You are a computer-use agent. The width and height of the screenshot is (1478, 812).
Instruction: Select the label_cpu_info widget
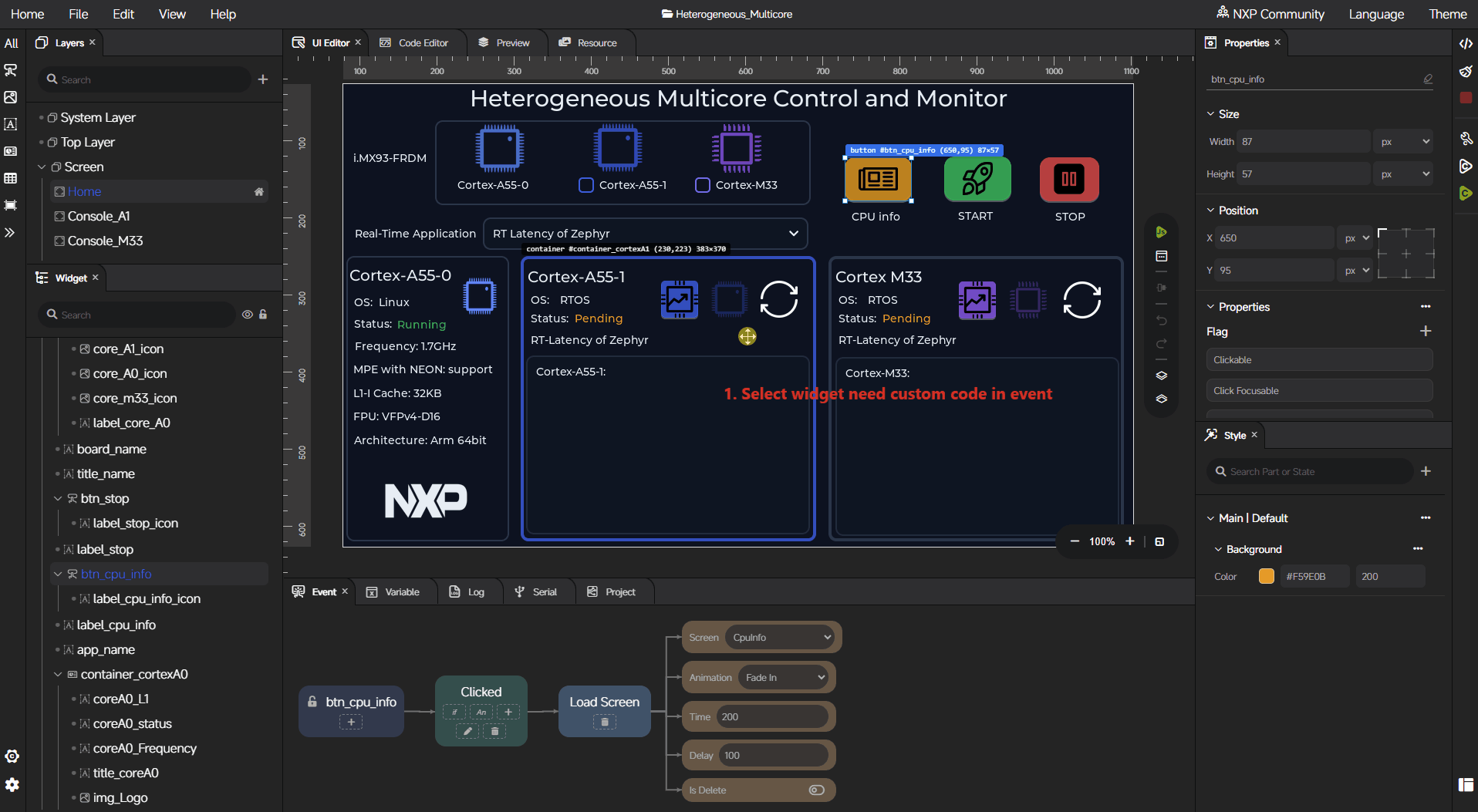[116, 625]
